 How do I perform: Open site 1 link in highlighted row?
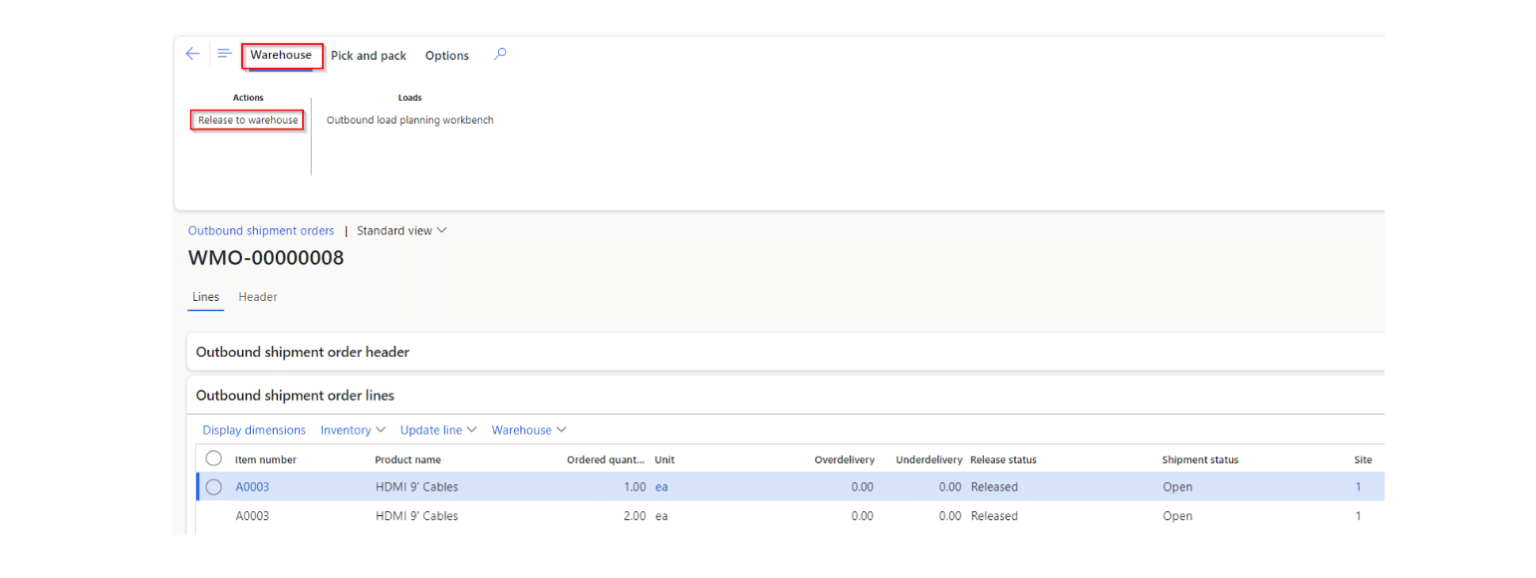click(1358, 487)
